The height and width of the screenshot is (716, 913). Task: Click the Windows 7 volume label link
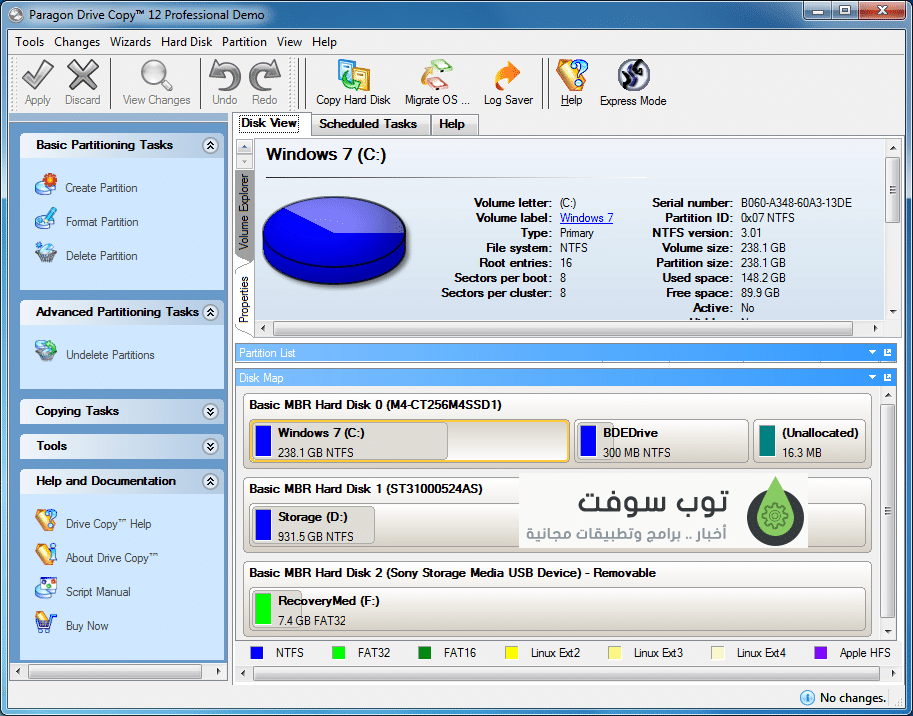coord(586,218)
